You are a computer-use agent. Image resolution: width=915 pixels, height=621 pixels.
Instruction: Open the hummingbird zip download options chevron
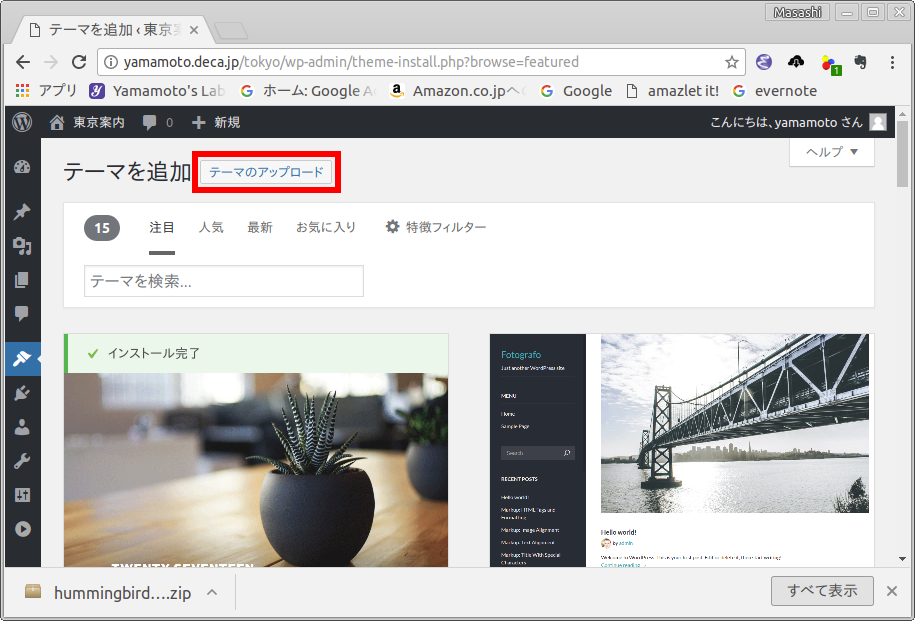212,592
